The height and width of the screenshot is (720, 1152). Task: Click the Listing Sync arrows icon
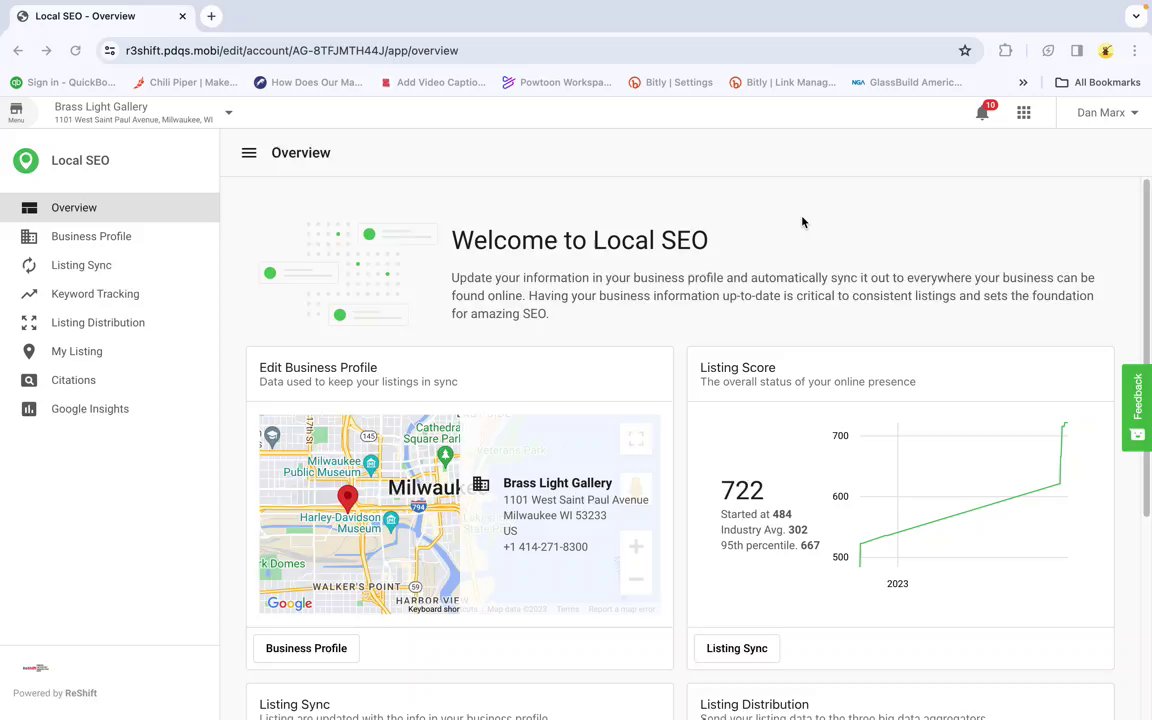tap(29, 265)
